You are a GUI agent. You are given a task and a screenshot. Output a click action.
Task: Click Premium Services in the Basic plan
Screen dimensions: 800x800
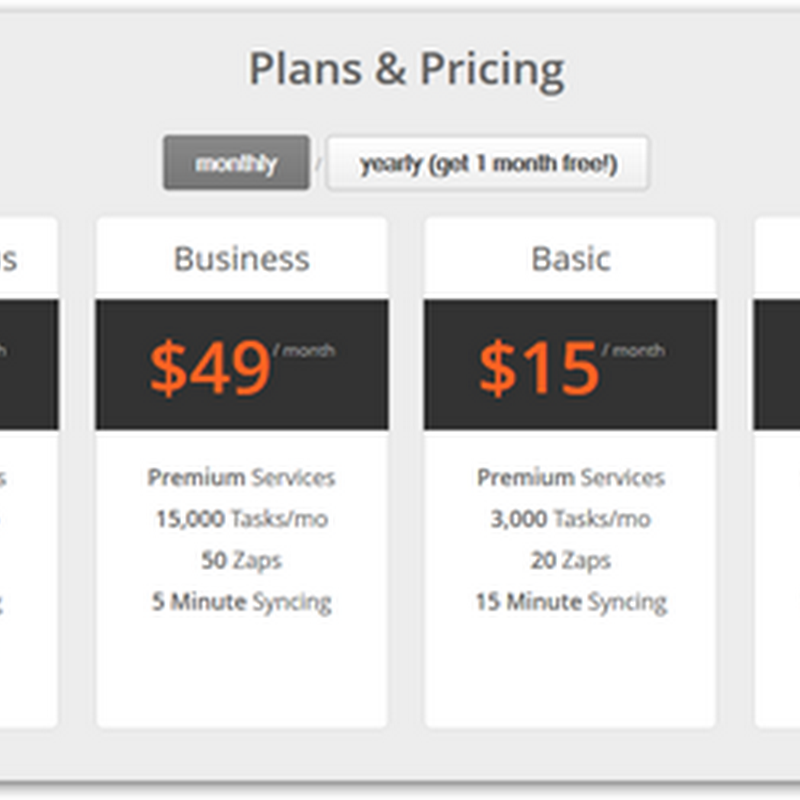pos(570,477)
